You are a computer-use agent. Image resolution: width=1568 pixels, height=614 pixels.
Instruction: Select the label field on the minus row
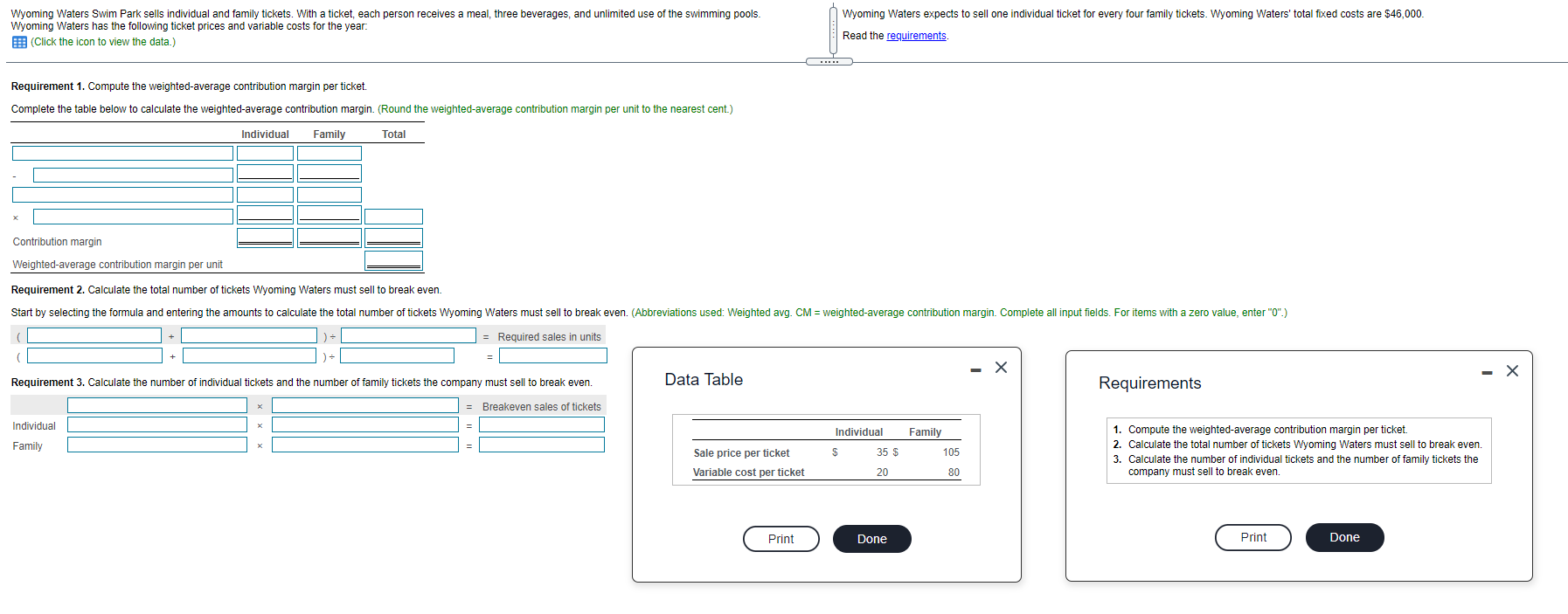click(133, 175)
